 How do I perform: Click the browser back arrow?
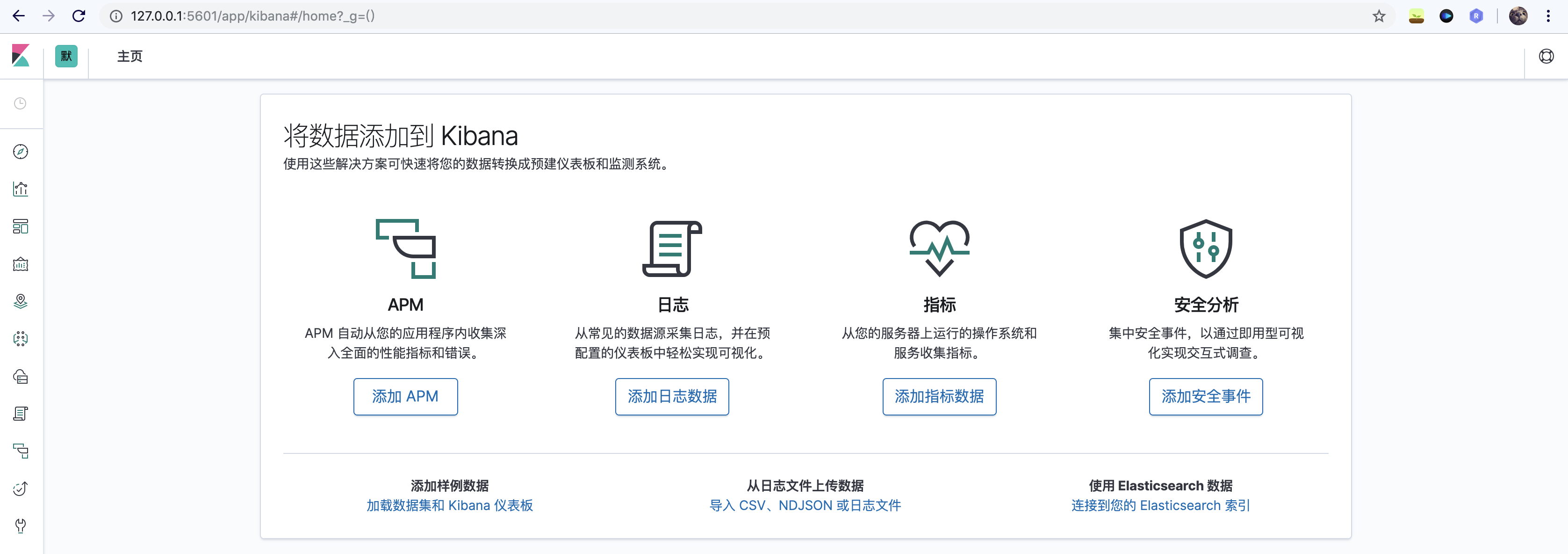tap(19, 16)
